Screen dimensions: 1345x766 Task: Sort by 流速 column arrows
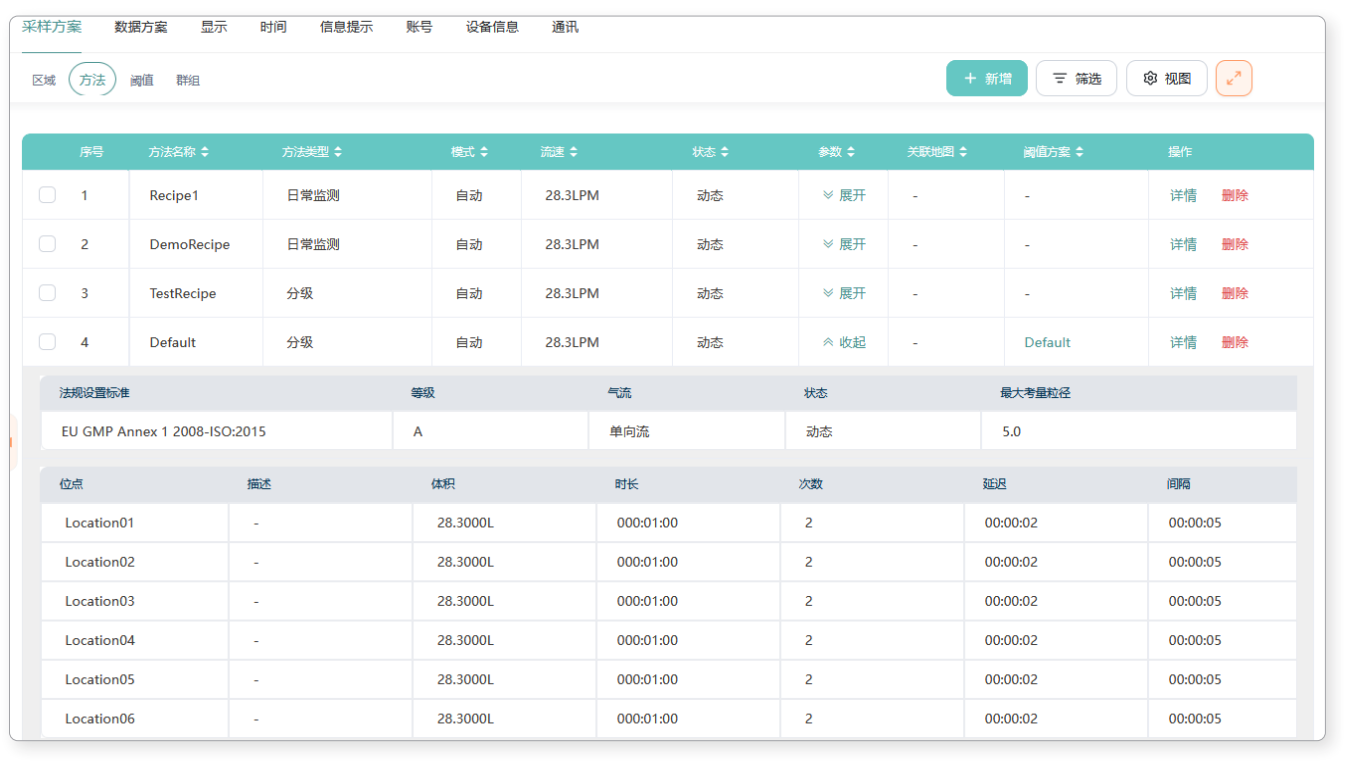[x=574, y=152]
